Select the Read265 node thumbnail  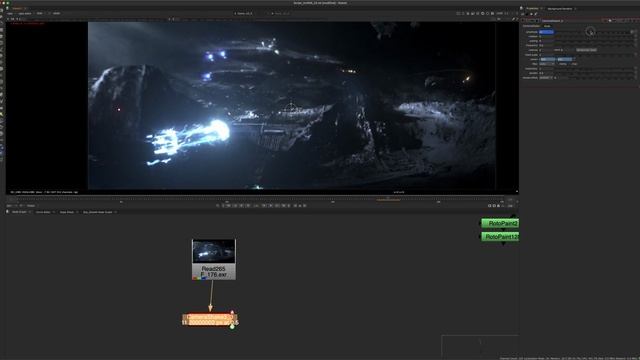pos(213,251)
